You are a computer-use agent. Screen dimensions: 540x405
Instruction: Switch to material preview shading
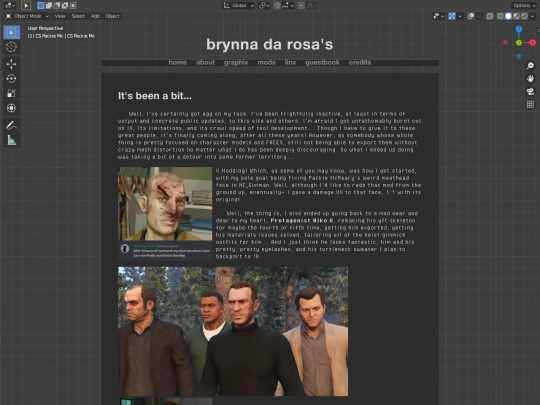tap(516, 16)
